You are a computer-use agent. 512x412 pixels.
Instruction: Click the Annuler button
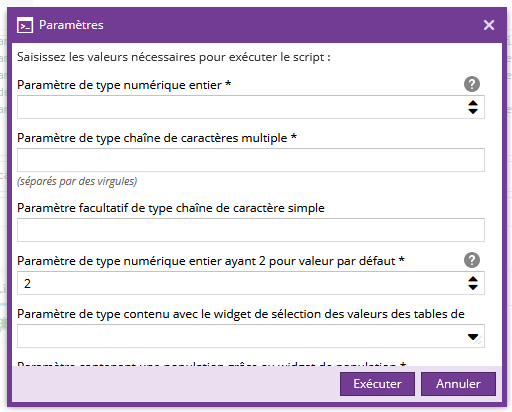pos(458,384)
